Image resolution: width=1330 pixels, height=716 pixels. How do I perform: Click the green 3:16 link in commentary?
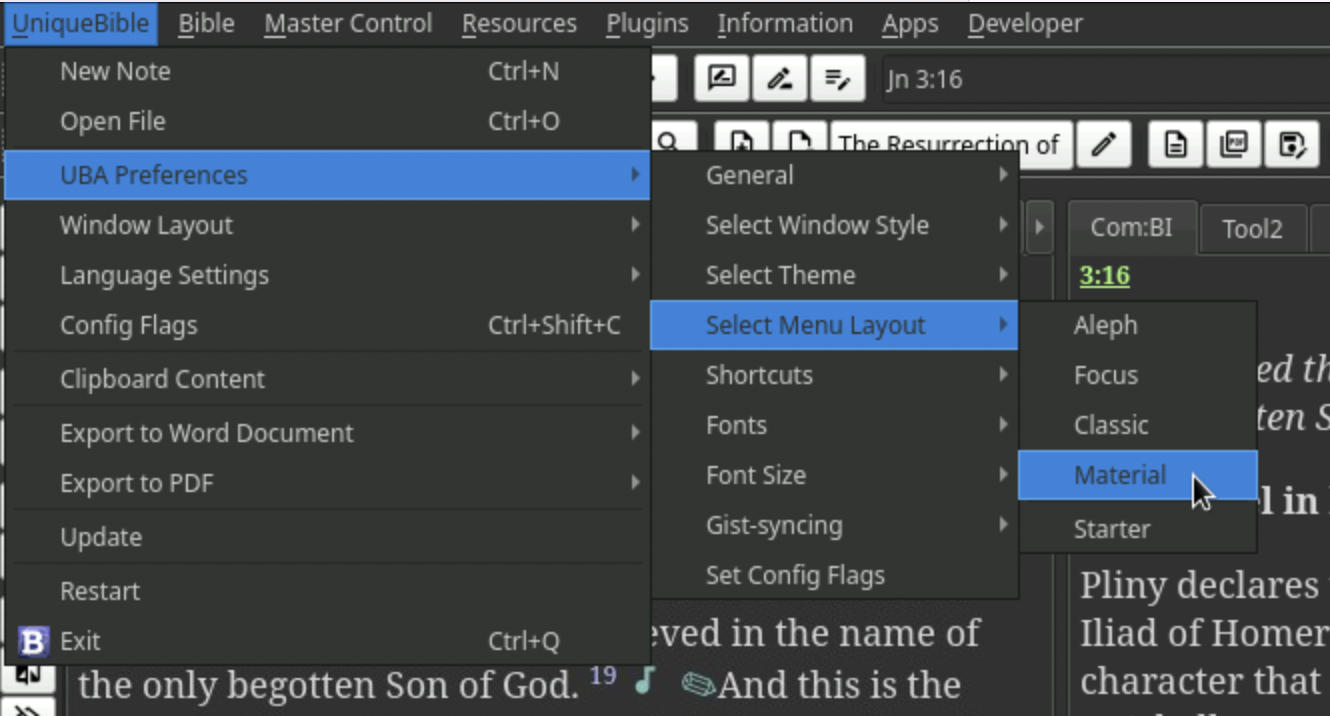pyautogui.click(x=1104, y=275)
